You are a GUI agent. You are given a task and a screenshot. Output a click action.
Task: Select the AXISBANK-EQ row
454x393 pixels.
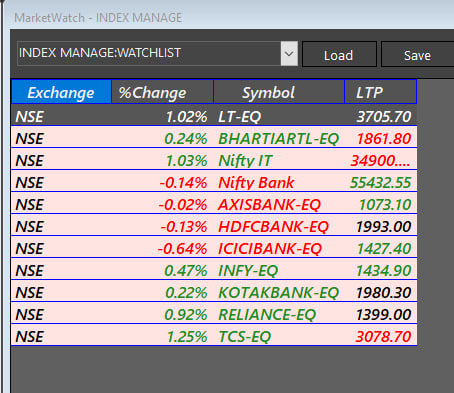[214, 203]
